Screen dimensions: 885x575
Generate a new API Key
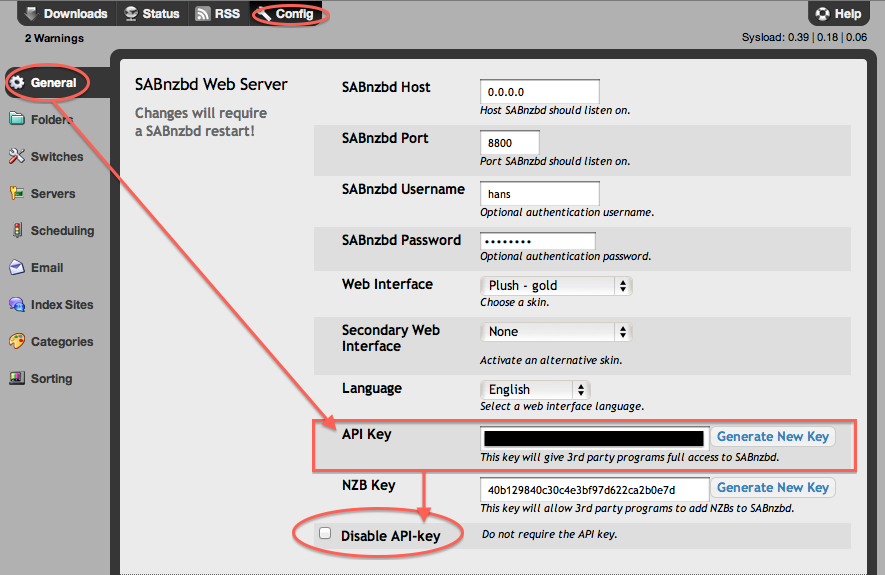coord(773,436)
